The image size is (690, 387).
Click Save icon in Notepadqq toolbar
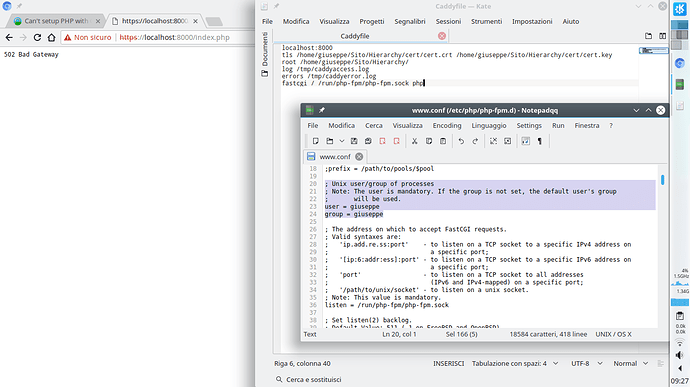pyautogui.click(x=354, y=141)
